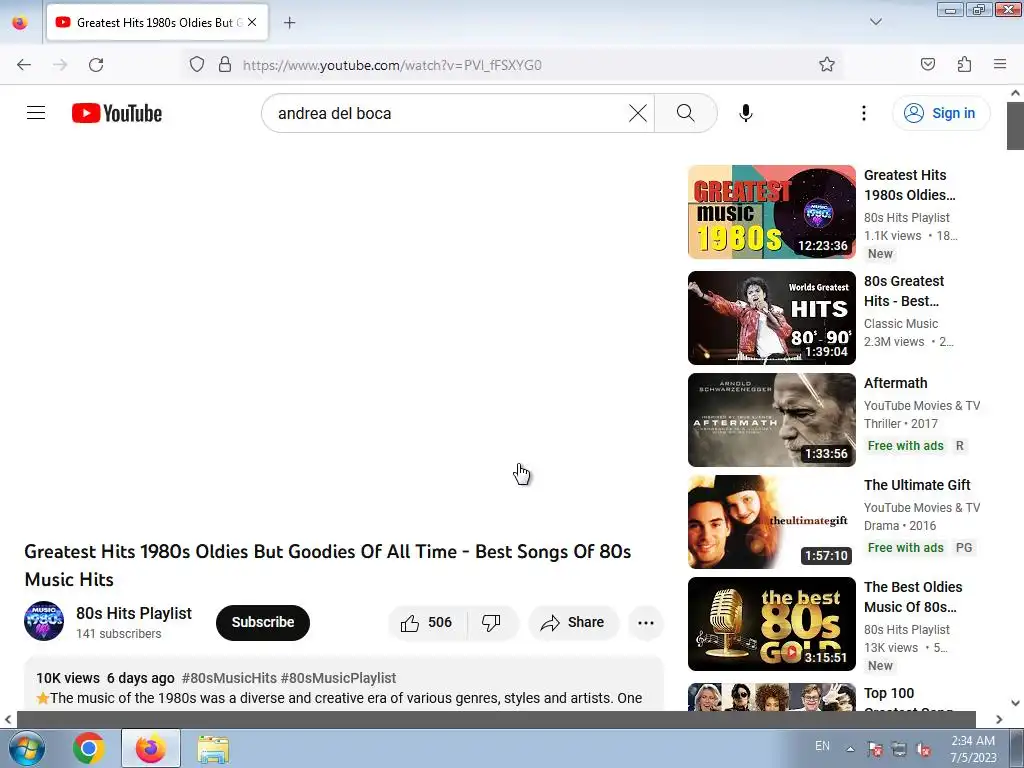Reload the current page
Screen dimensions: 1024x768
point(96,65)
